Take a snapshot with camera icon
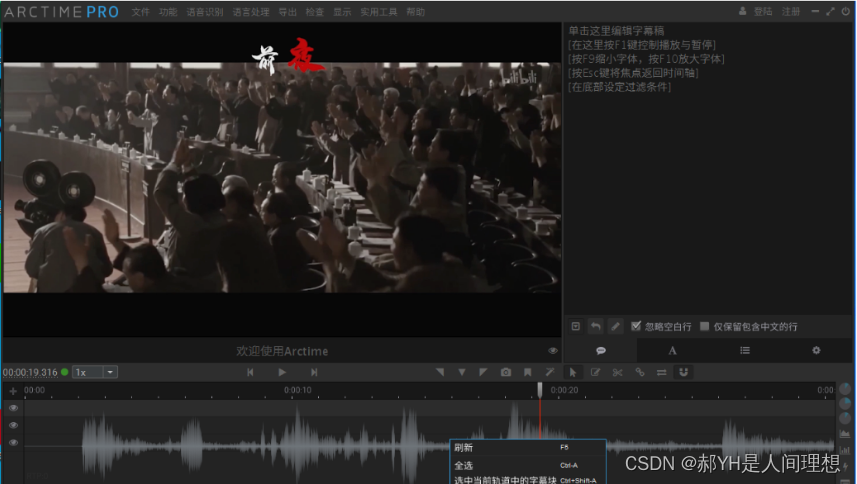The height and width of the screenshot is (484, 857). pyautogui.click(x=506, y=372)
